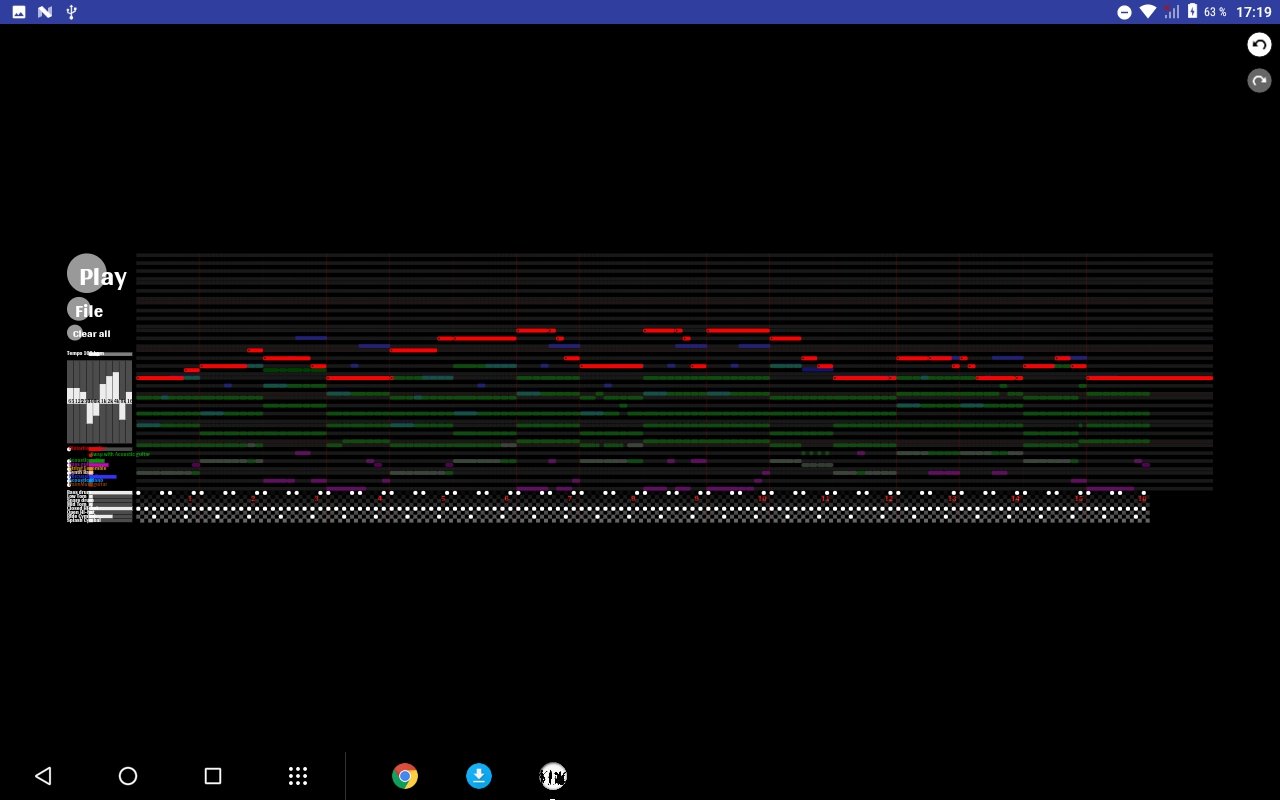
Task: Toggle the first Bass drum beat dot
Action: click(x=138, y=493)
